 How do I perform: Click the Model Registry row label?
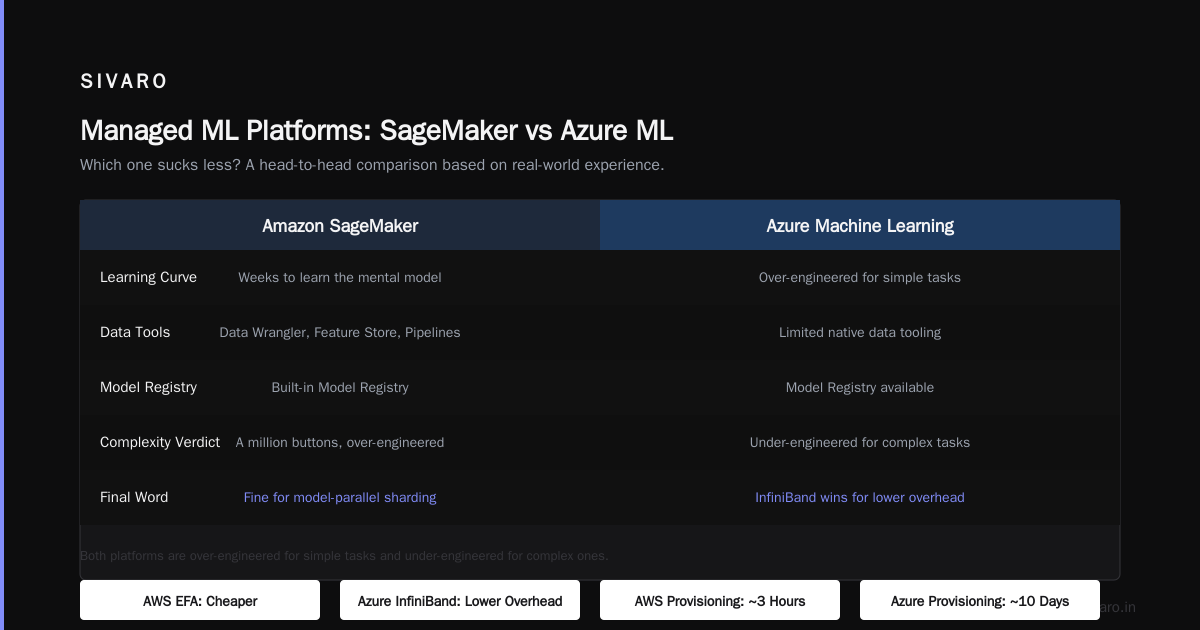148,387
